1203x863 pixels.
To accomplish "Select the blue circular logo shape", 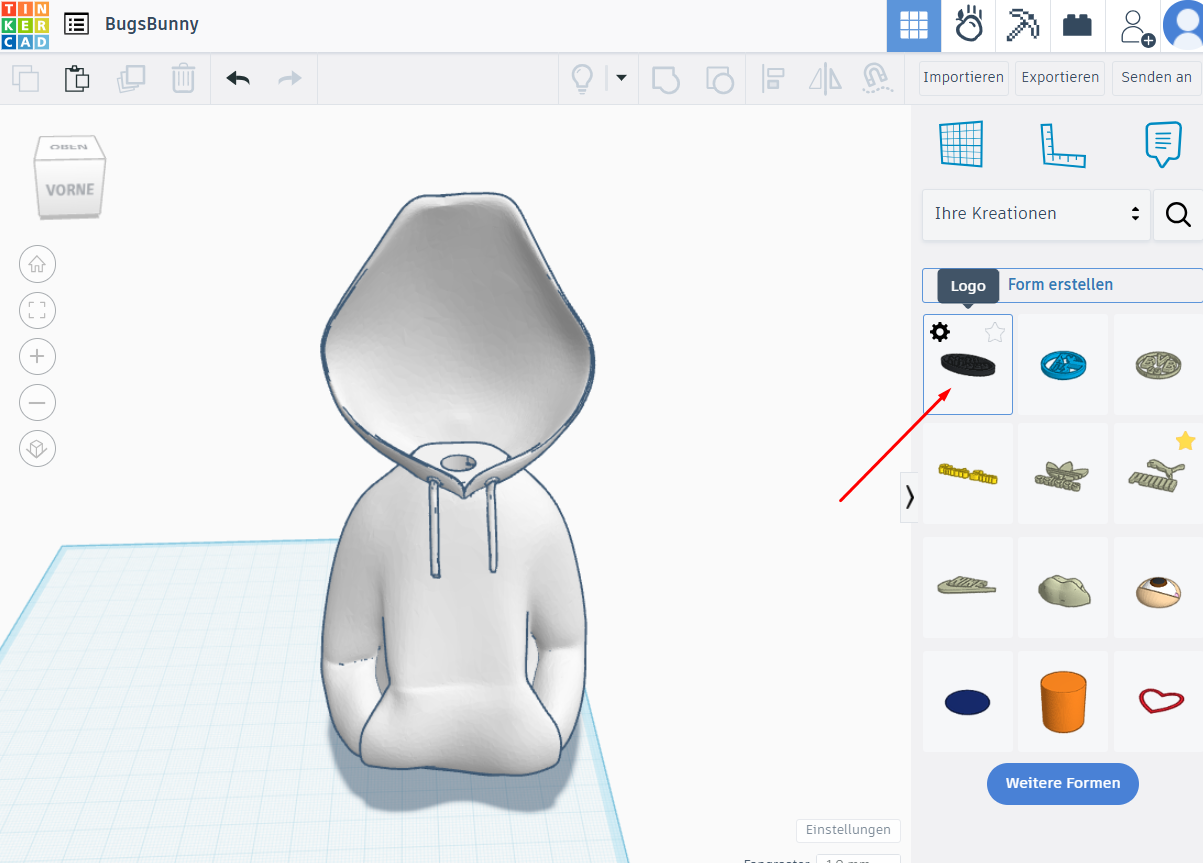I will [1063, 365].
